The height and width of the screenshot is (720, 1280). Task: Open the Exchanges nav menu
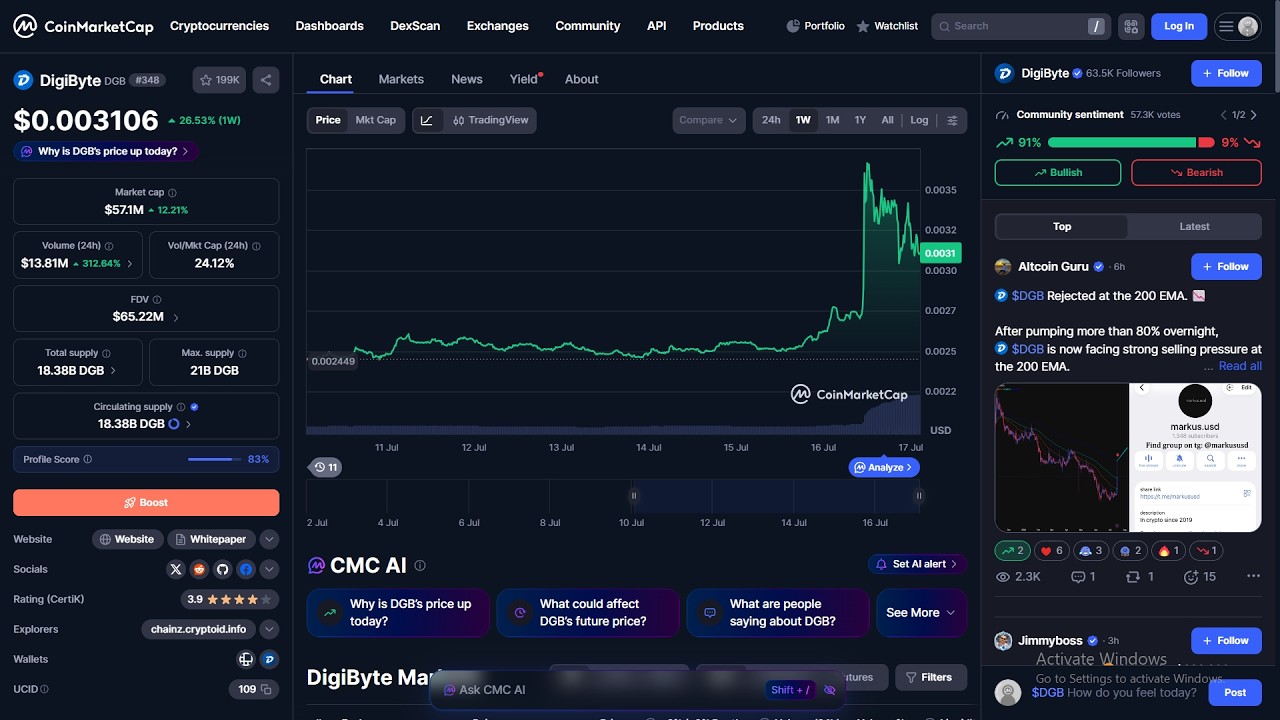pos(498,26)
